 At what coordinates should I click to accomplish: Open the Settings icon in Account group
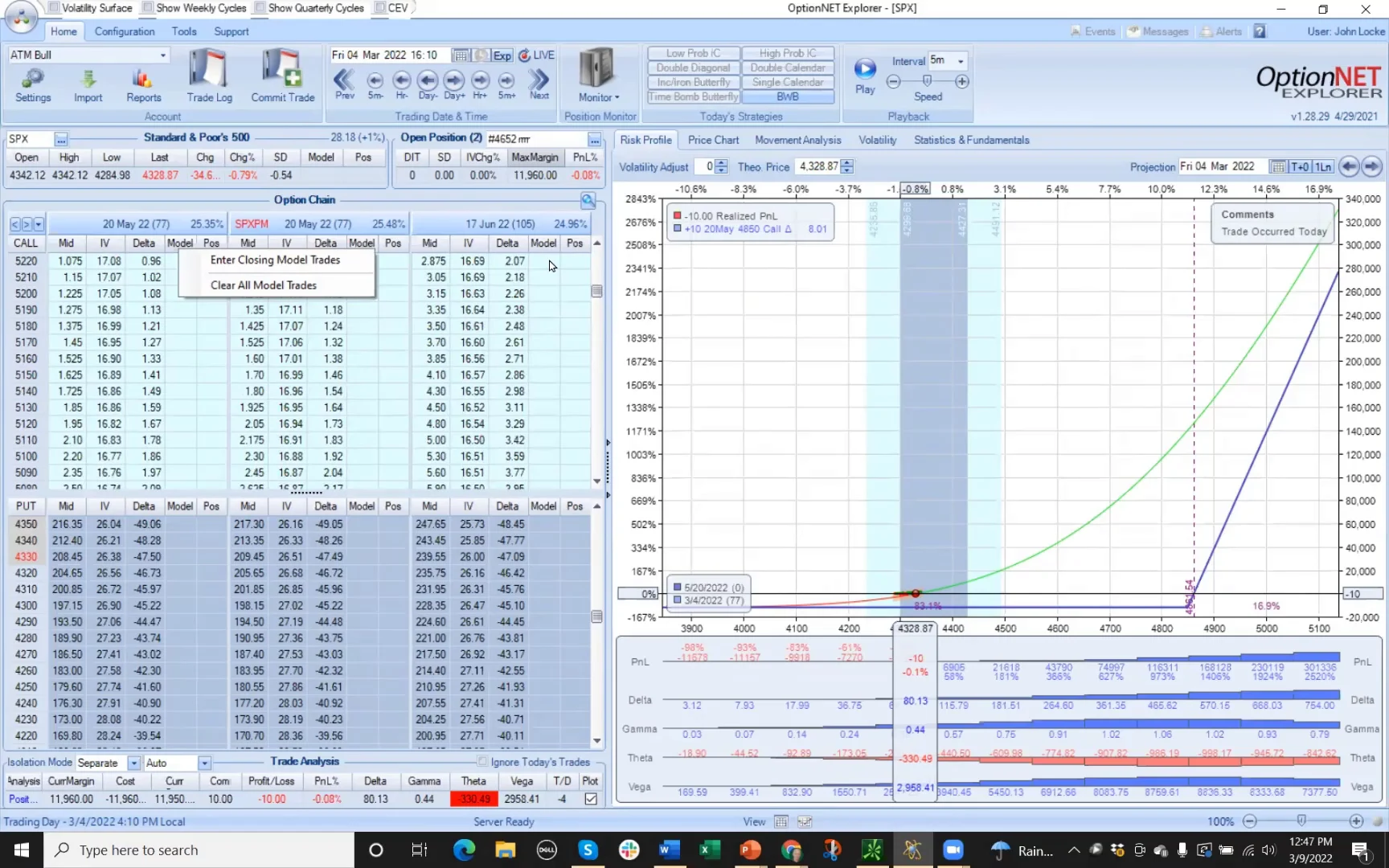coord(33,85)
